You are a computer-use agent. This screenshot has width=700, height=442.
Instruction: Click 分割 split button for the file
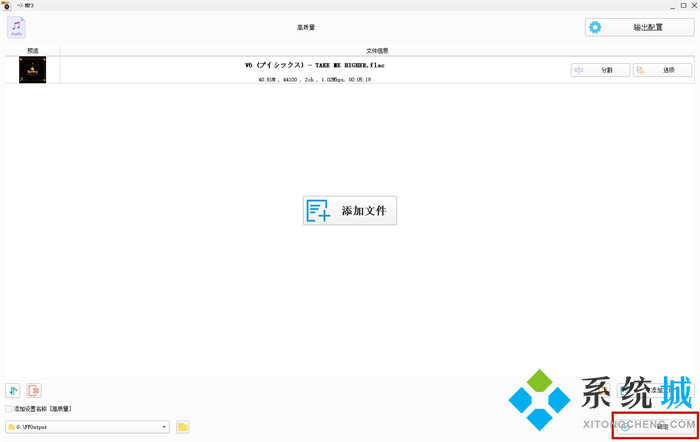point(599,70)
